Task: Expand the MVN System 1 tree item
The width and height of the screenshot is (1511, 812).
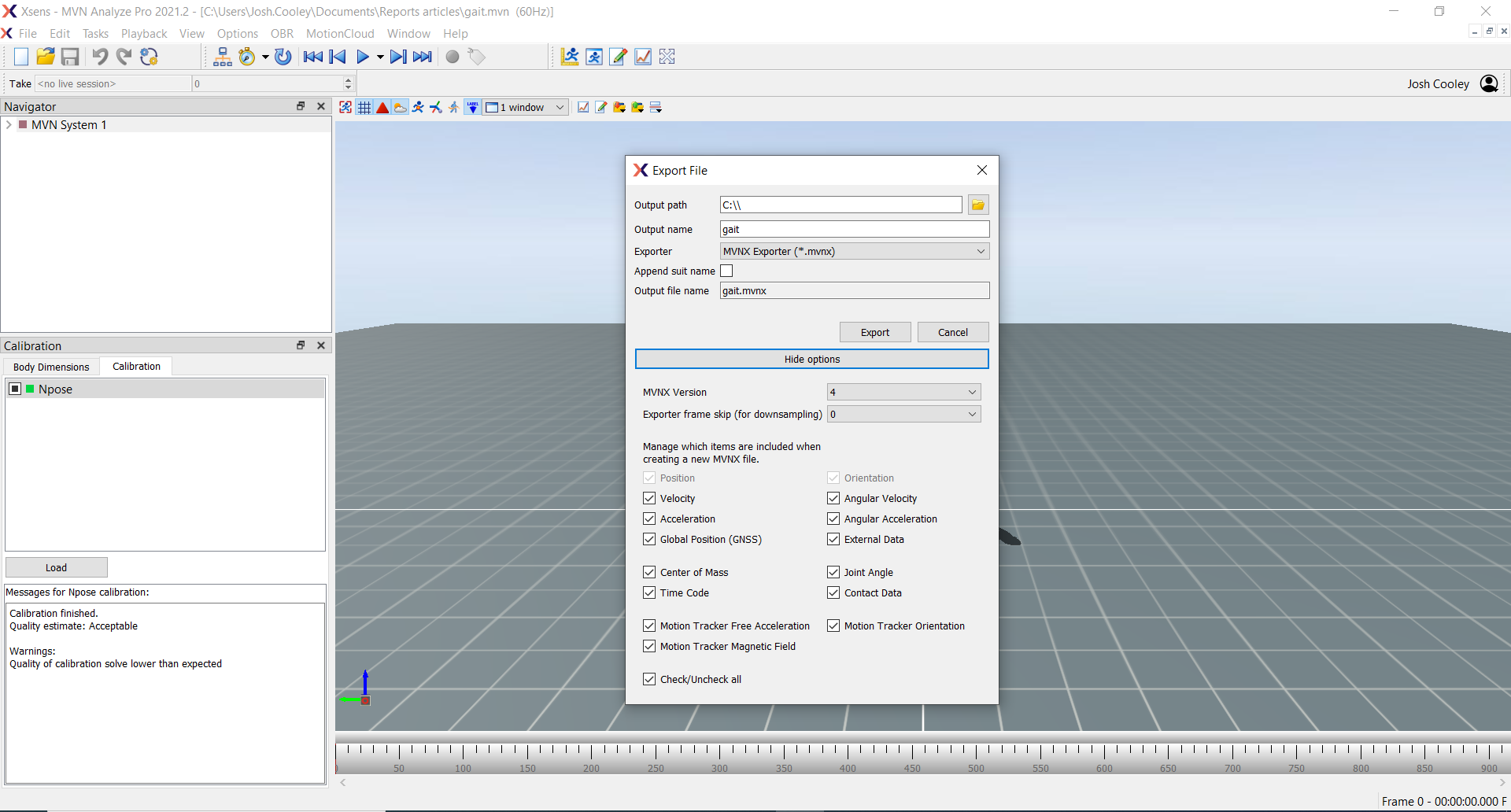Action: [x=9, y=124]
